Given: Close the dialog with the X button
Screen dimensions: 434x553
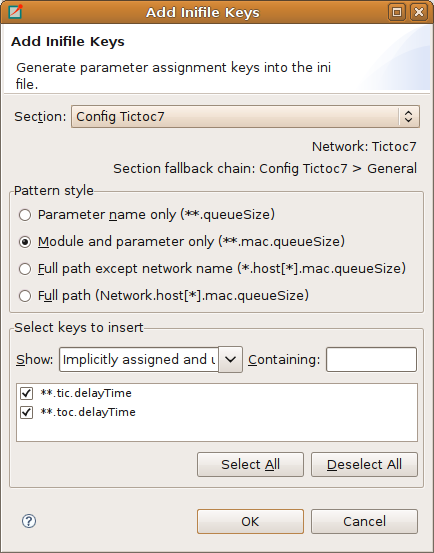Looking at the screenshot, I should [x=418, y=12].
